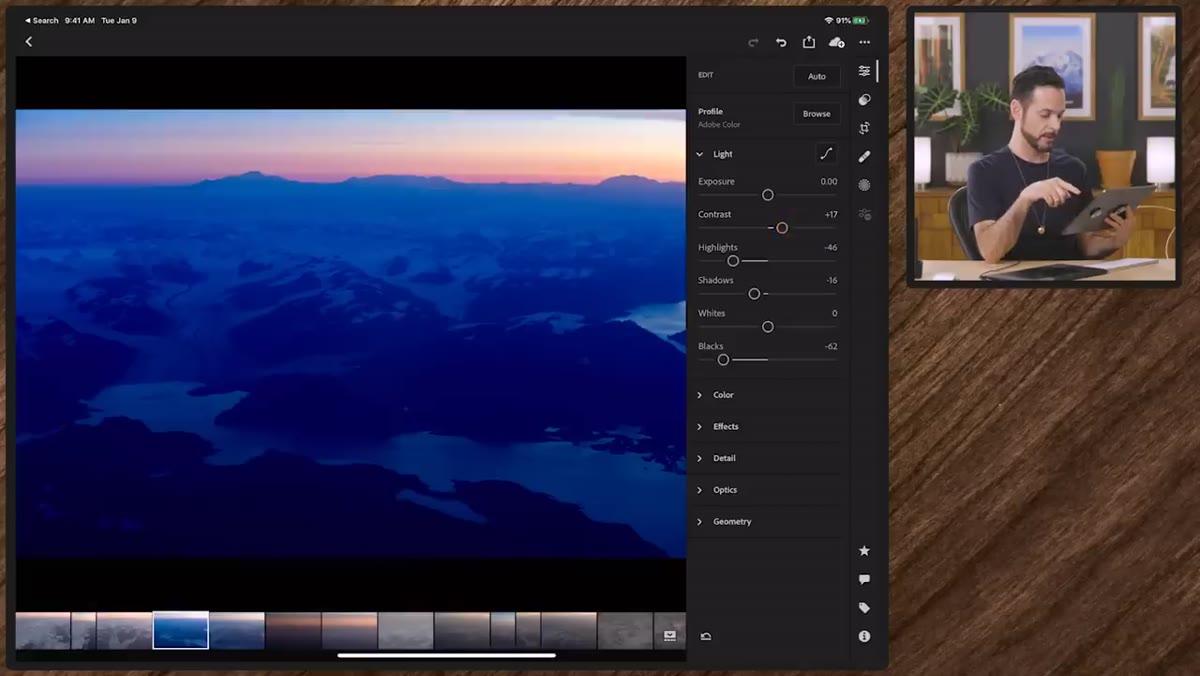Click the Shadows value -16

tap(832, 281)
